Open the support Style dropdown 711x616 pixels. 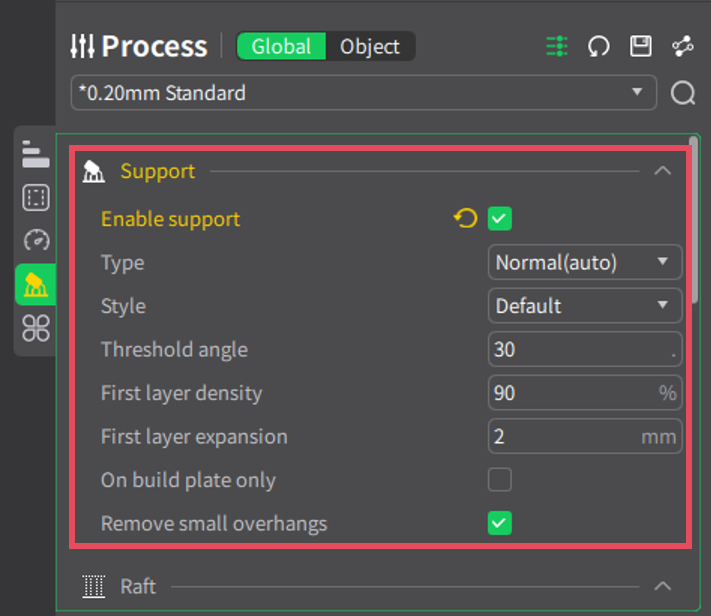click(x=585, y=306)
